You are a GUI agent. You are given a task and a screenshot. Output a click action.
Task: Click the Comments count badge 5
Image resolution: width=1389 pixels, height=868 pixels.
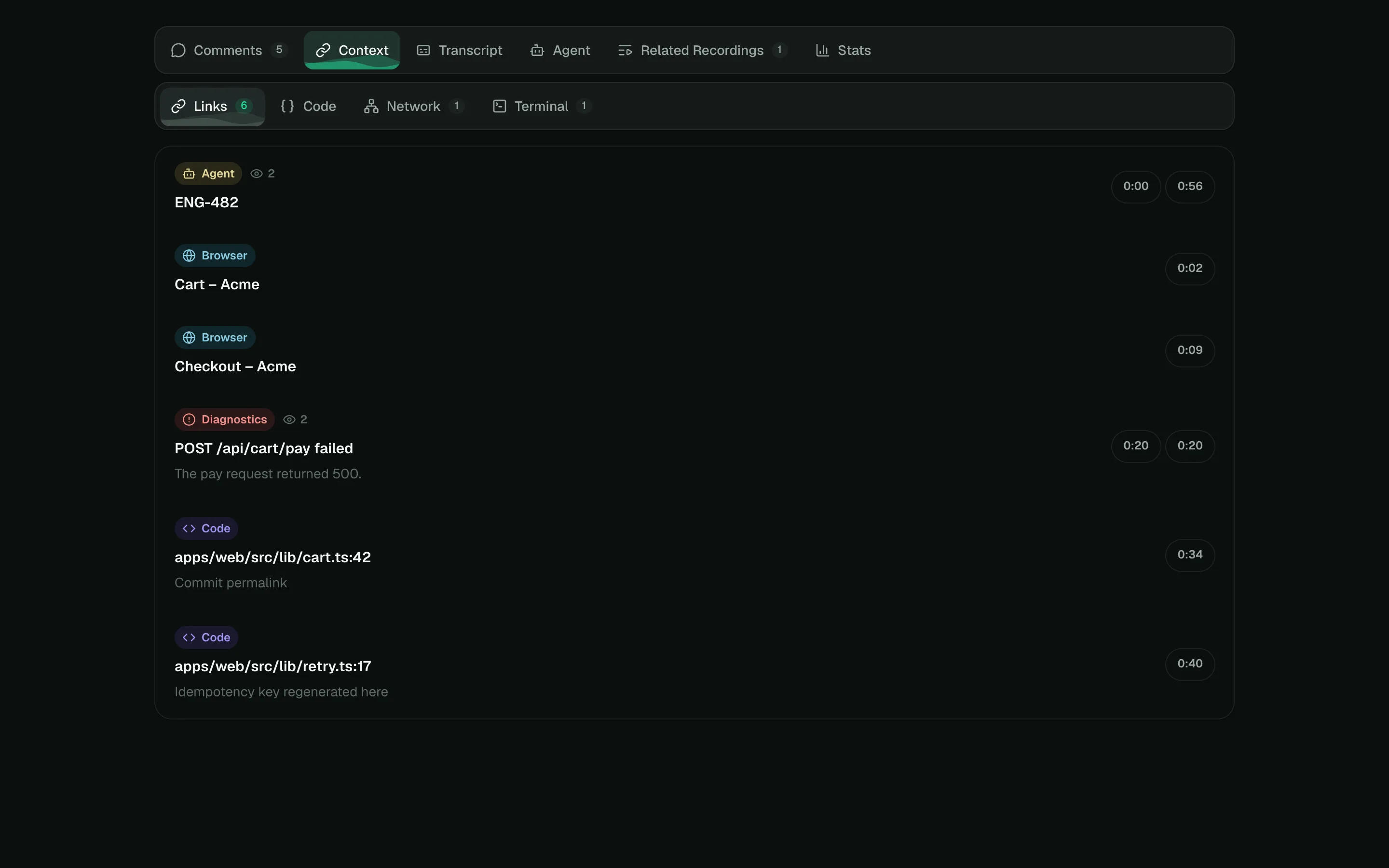click(x=279, y=50)
